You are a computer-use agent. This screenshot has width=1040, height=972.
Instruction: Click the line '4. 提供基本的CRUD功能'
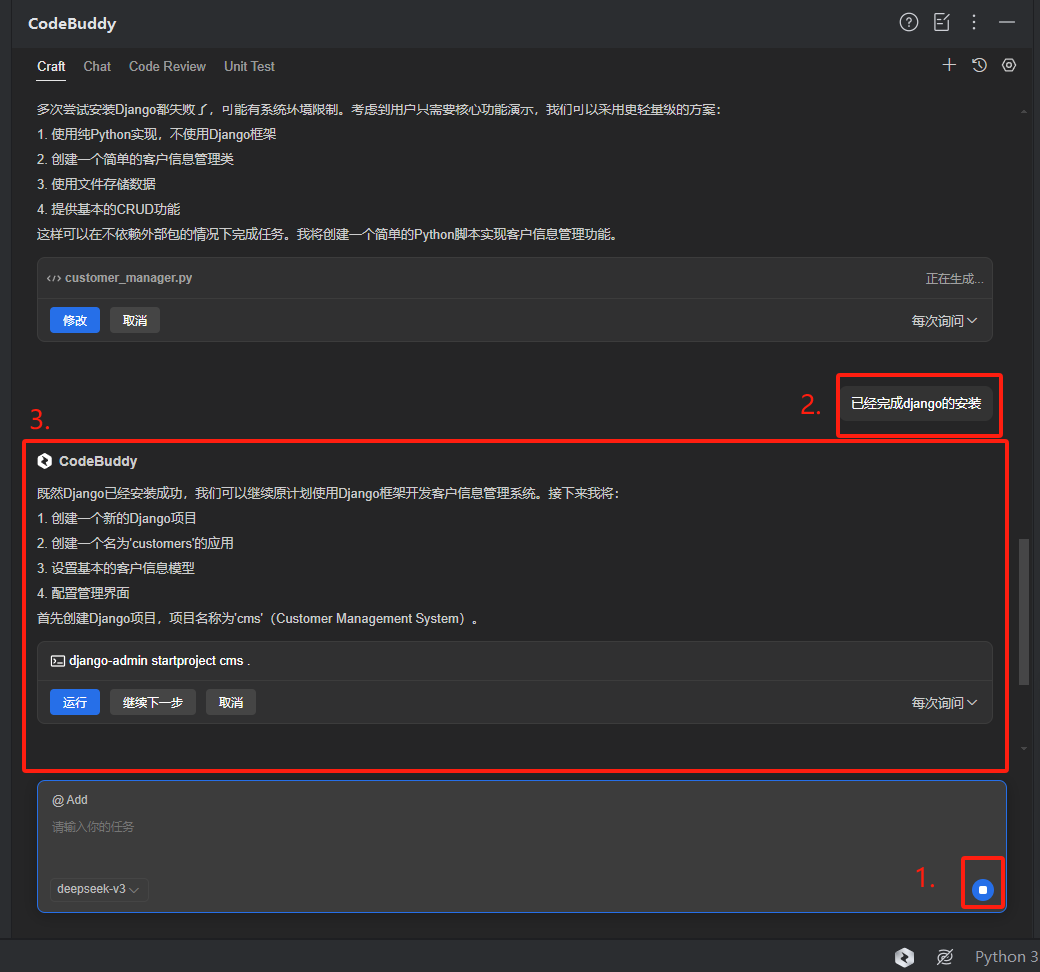[x=109, y=209]
